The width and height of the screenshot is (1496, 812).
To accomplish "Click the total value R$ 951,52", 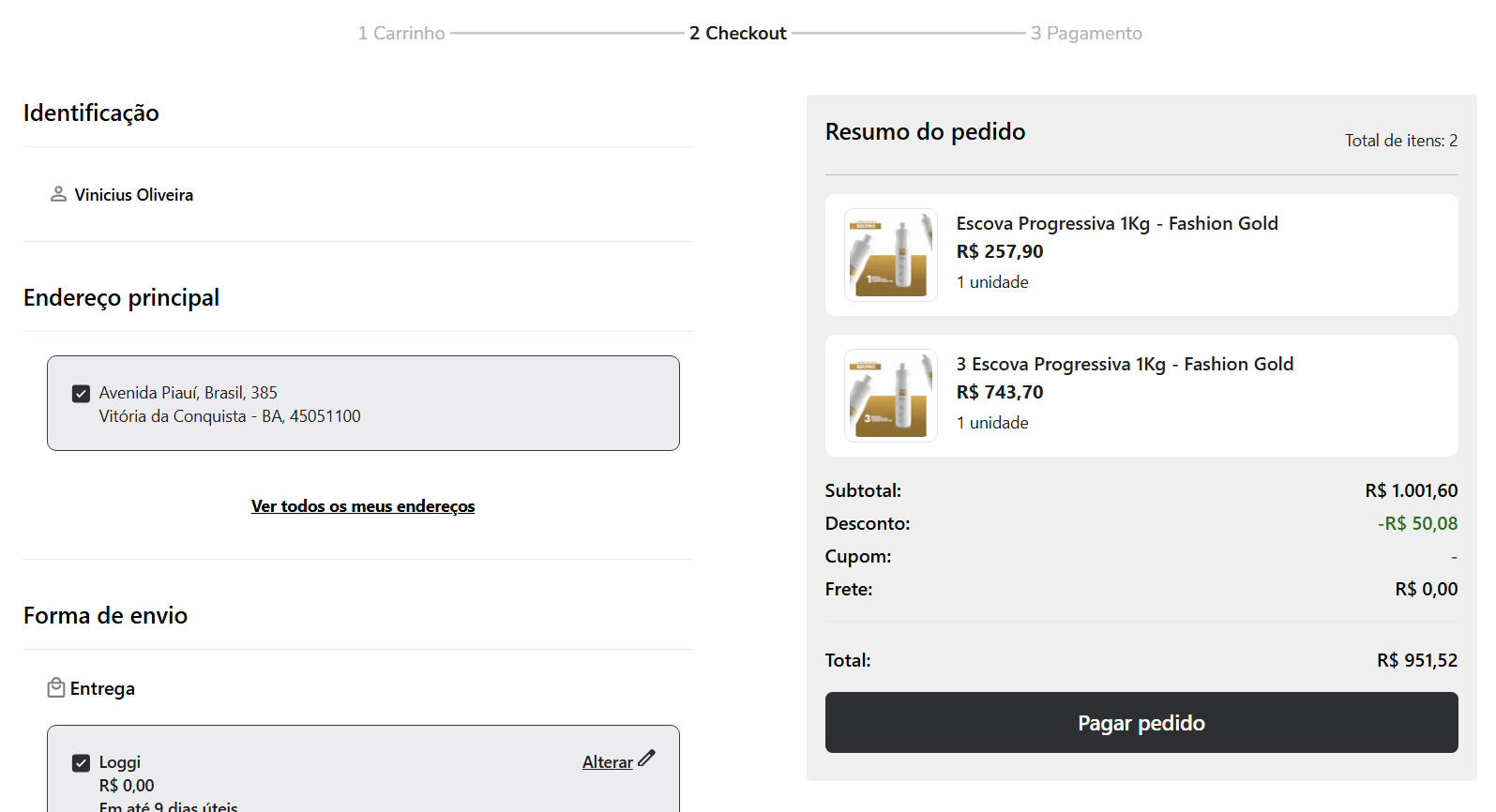I will 1417,660.
